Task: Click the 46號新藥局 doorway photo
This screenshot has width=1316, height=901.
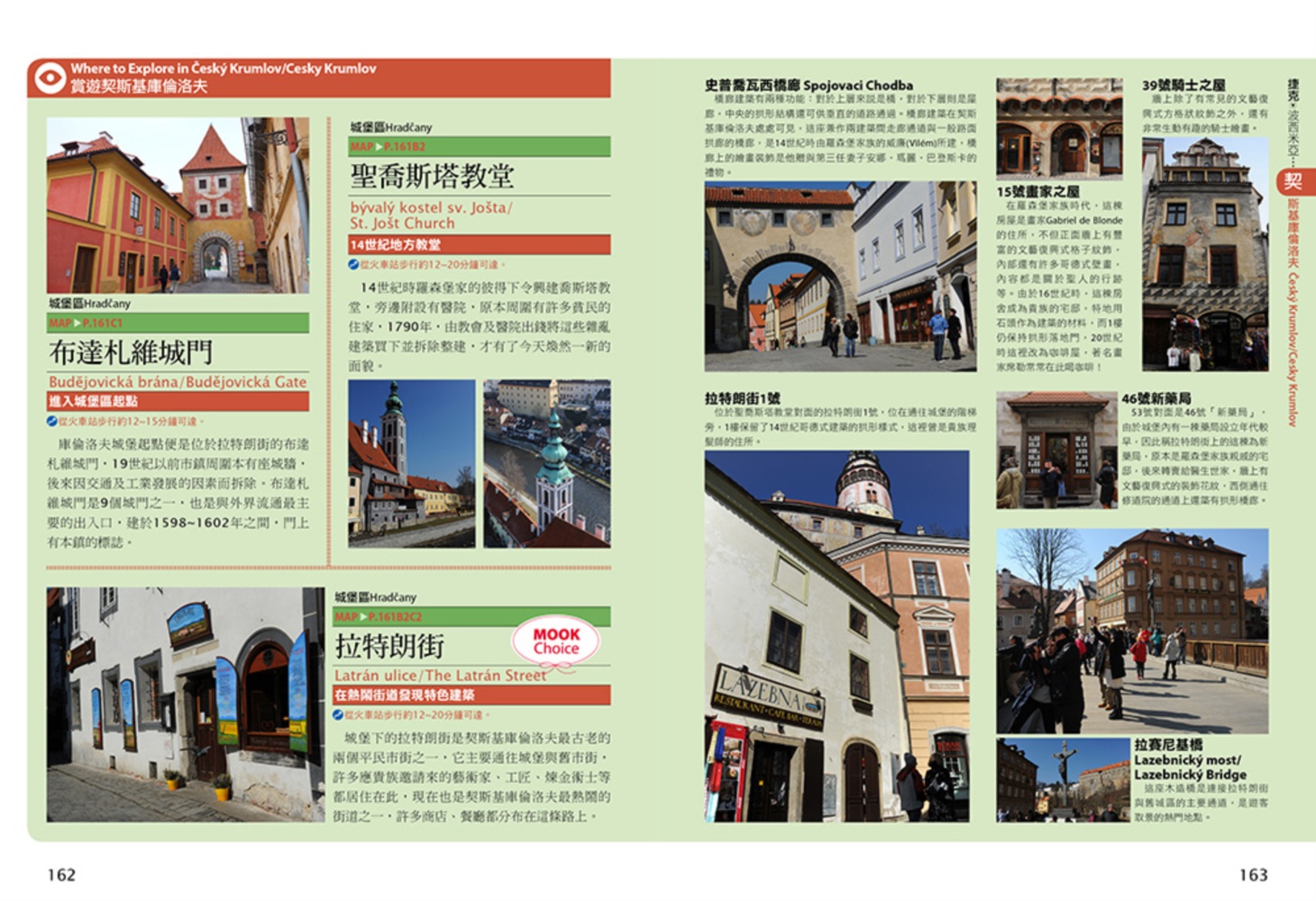Action: [1056, 450]
